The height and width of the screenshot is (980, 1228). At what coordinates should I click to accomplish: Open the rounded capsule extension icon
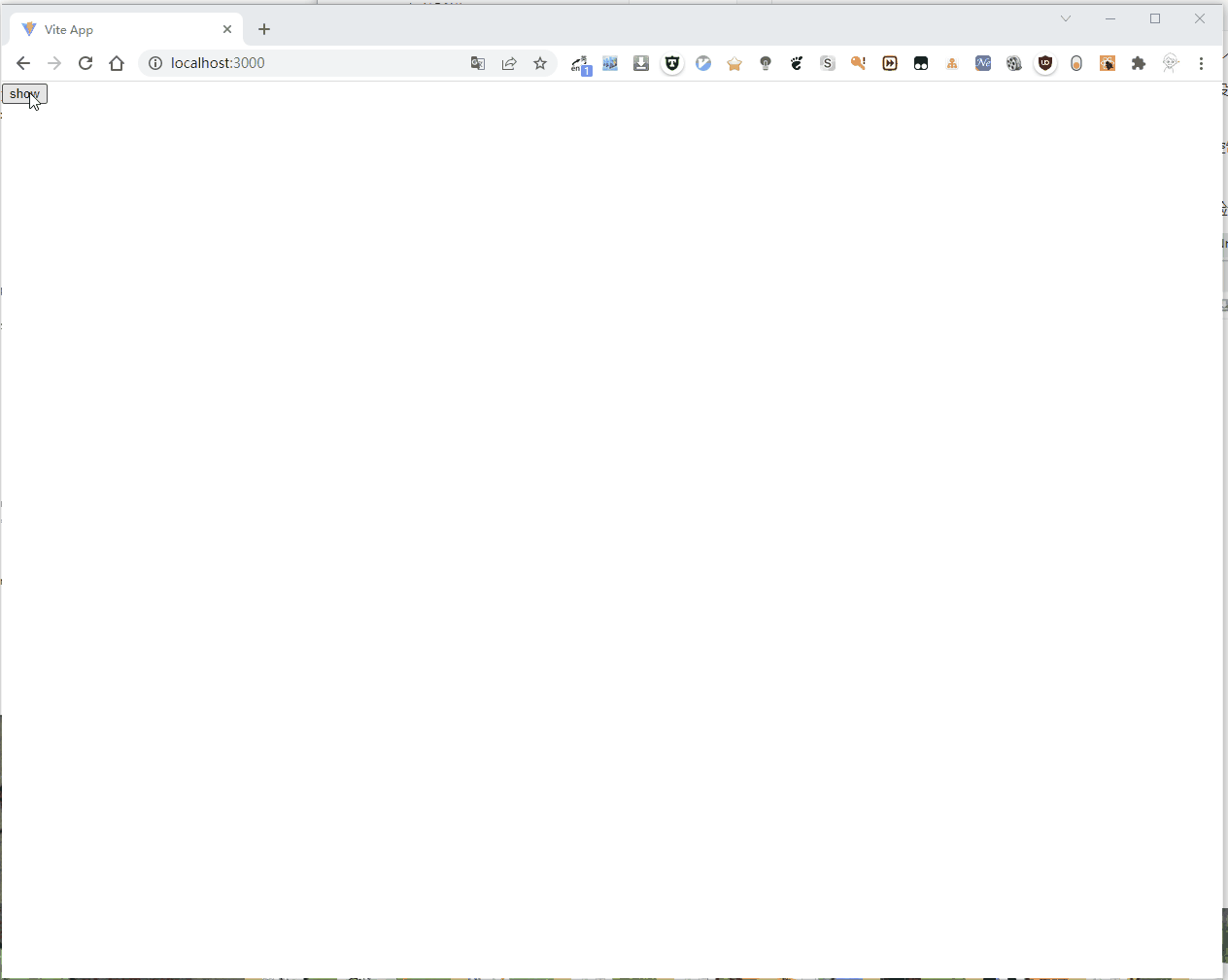tap(1076, 63)
